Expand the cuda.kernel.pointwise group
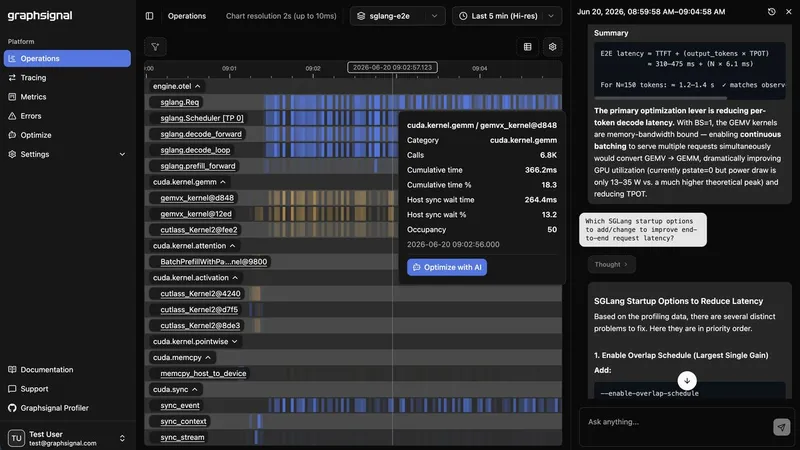Image resolution: width=800 pixels, height=450 pixels. (195, 341)
